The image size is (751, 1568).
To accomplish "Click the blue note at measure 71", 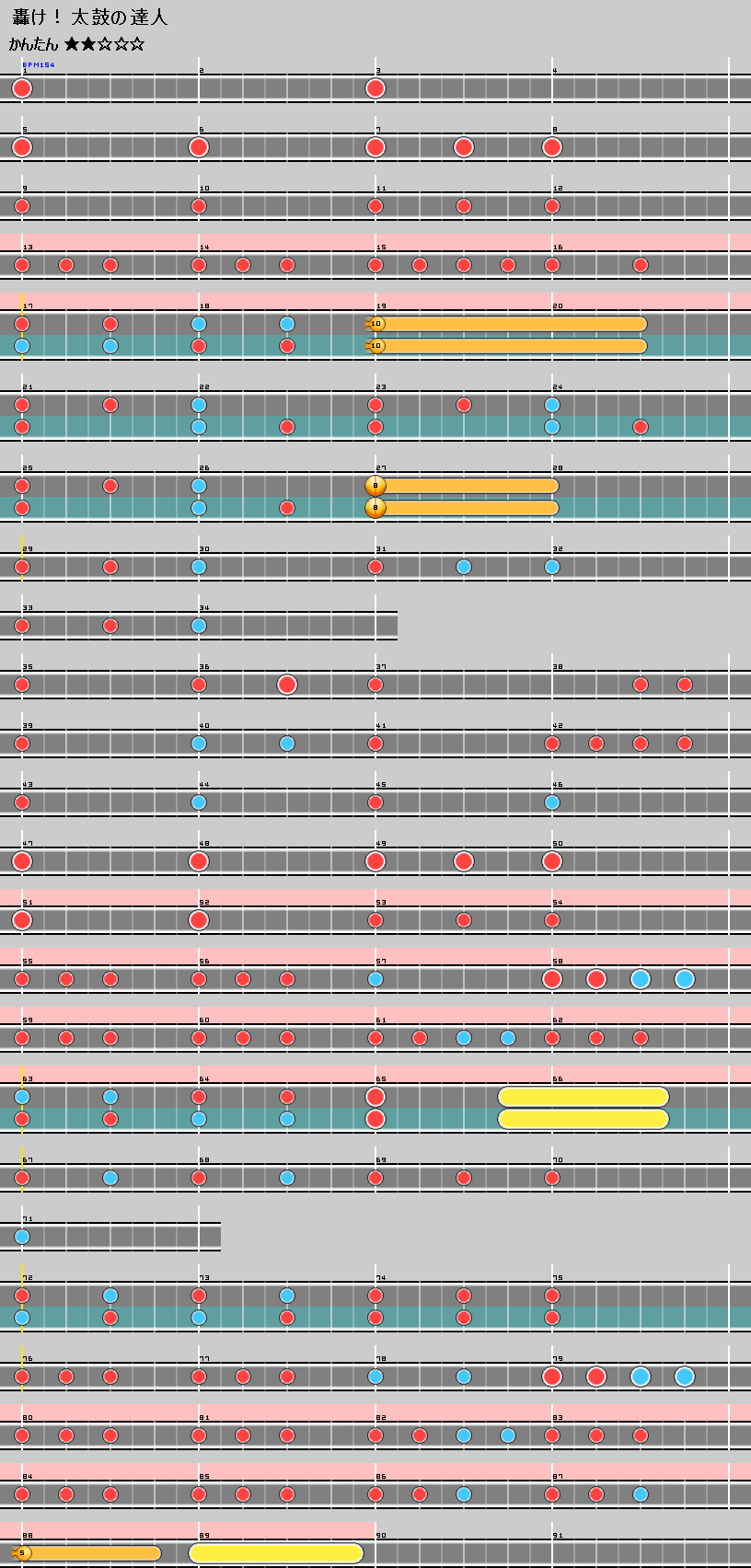I will click(x=22, y=1237).
